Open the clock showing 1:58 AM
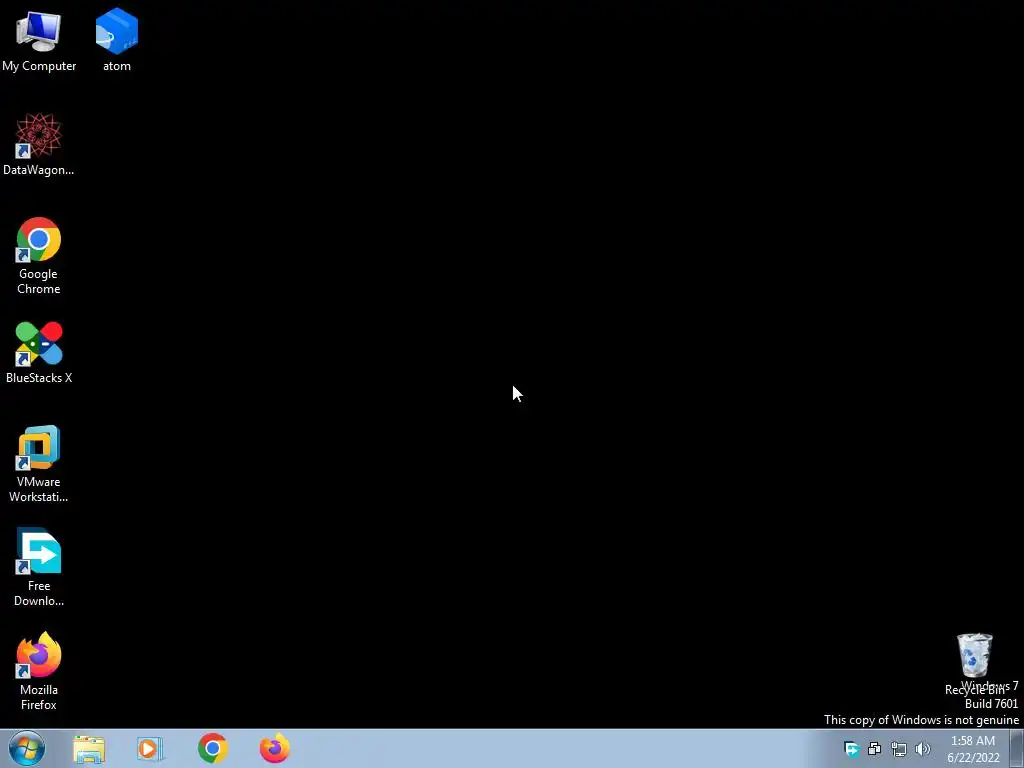 point(973,749)
